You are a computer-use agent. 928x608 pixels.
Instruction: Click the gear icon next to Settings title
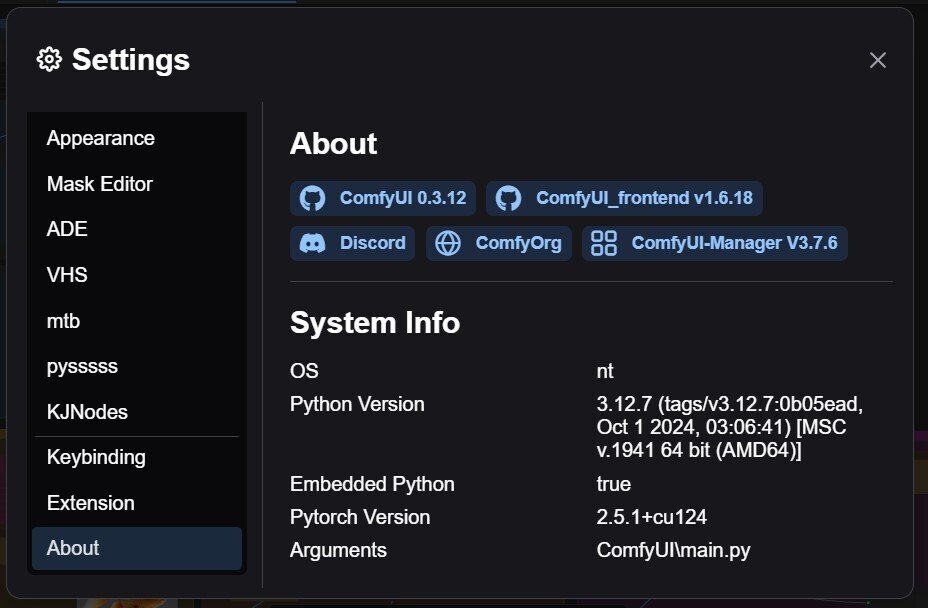pos(49,60)
